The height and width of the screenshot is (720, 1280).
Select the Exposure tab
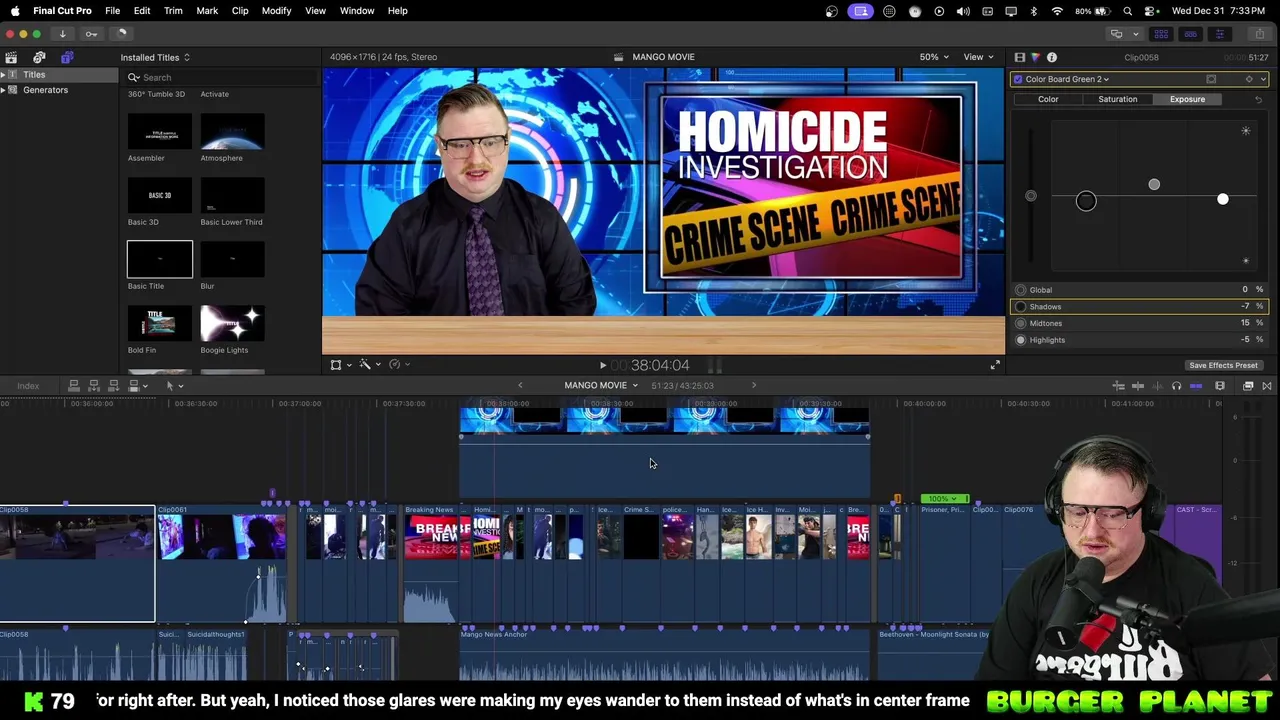[1187, 99]
